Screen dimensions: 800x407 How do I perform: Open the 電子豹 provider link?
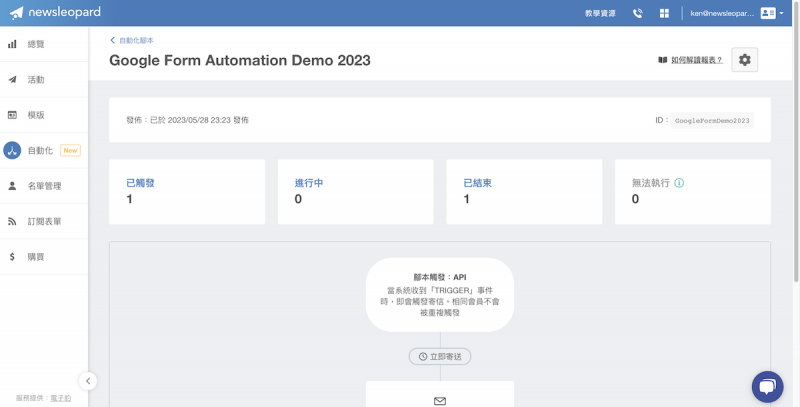tap(61, 398)
